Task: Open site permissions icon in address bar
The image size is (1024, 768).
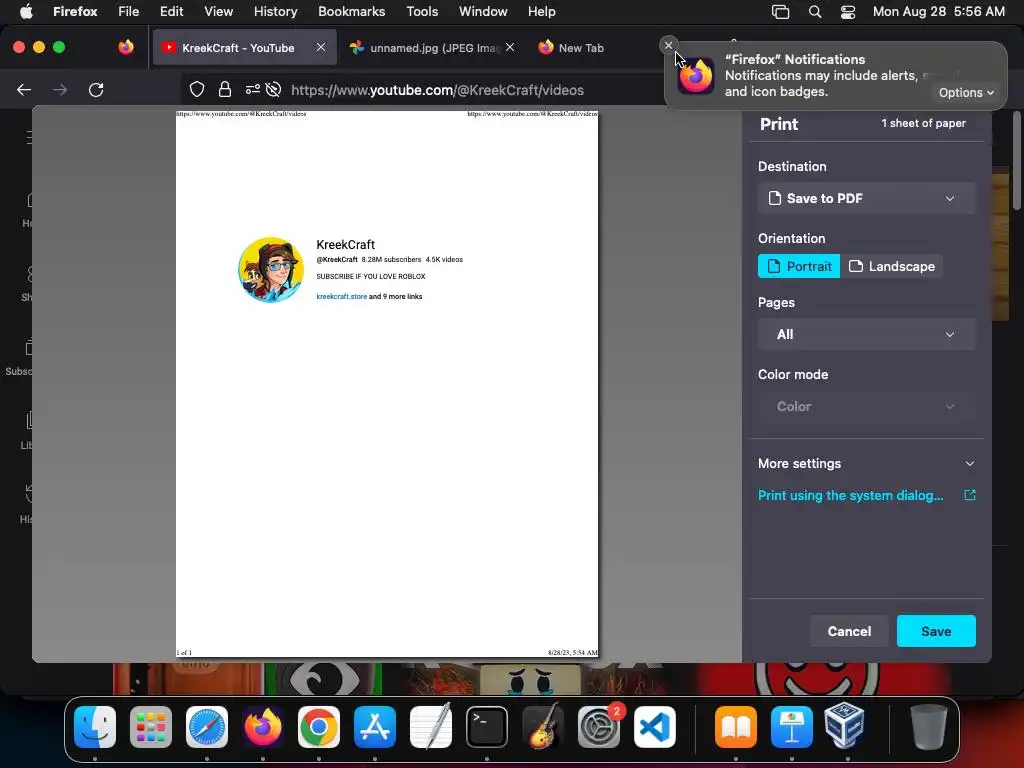Action: [x=253, y=89]
